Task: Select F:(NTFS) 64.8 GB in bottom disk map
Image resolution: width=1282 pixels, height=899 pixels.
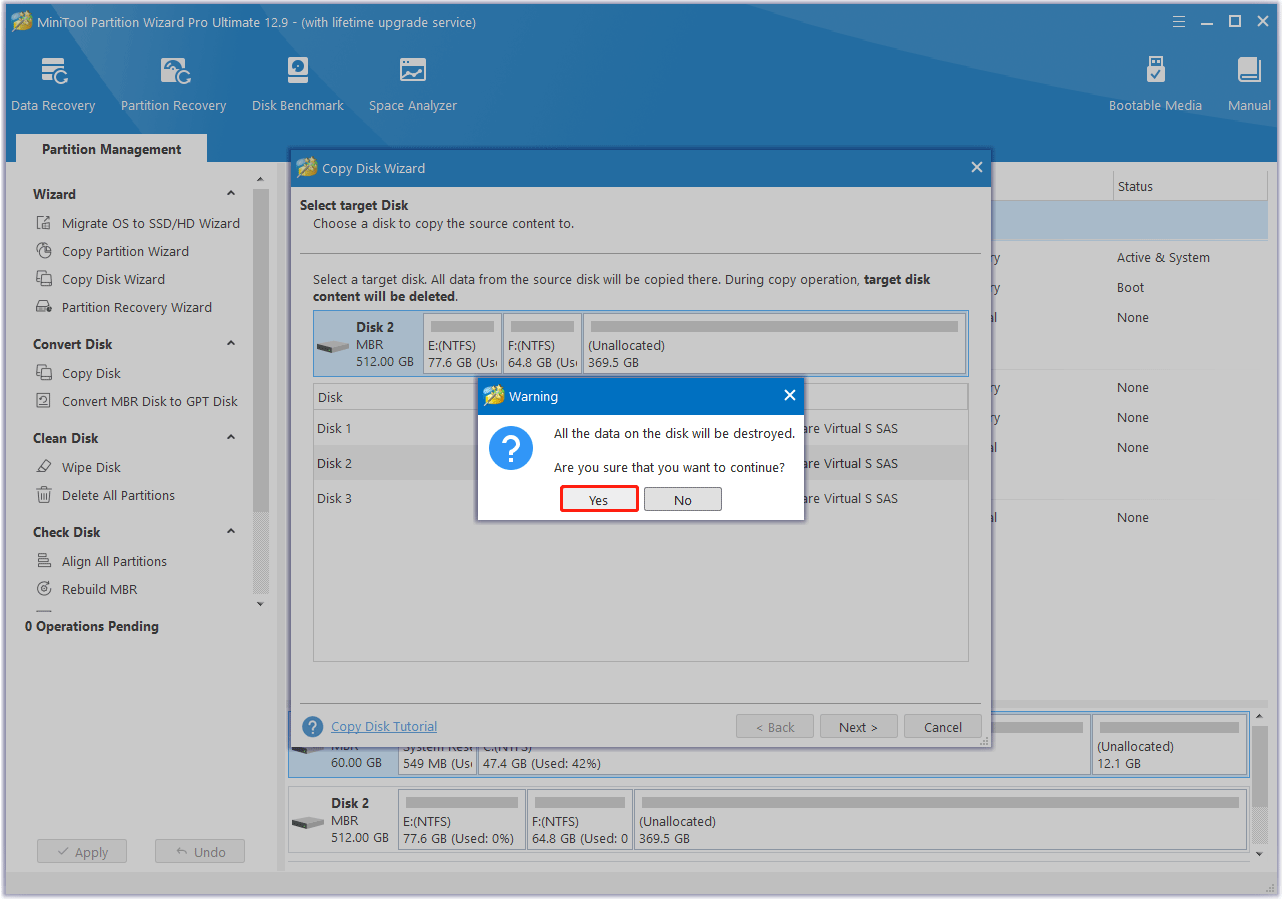Action: click(580, 820)
